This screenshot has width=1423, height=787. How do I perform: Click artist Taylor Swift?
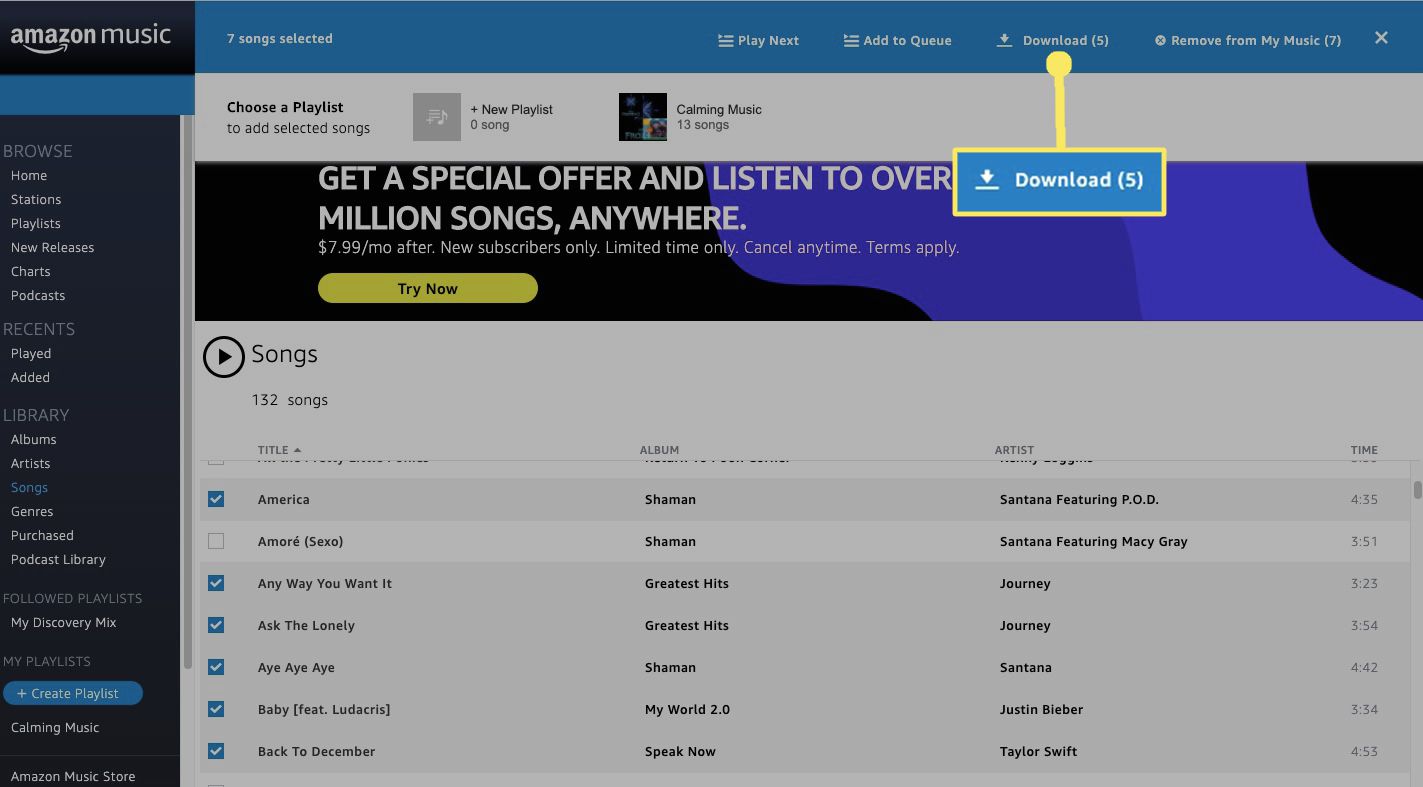pyautogui.click(x=1038, y=751)
